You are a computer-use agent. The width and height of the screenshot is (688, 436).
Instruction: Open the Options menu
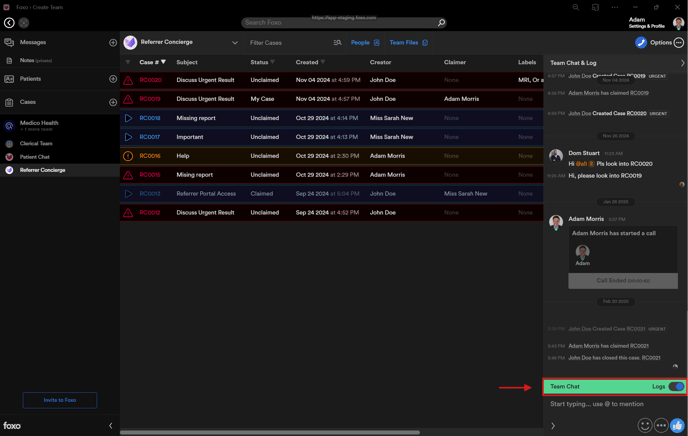click(x=666, y=43)
